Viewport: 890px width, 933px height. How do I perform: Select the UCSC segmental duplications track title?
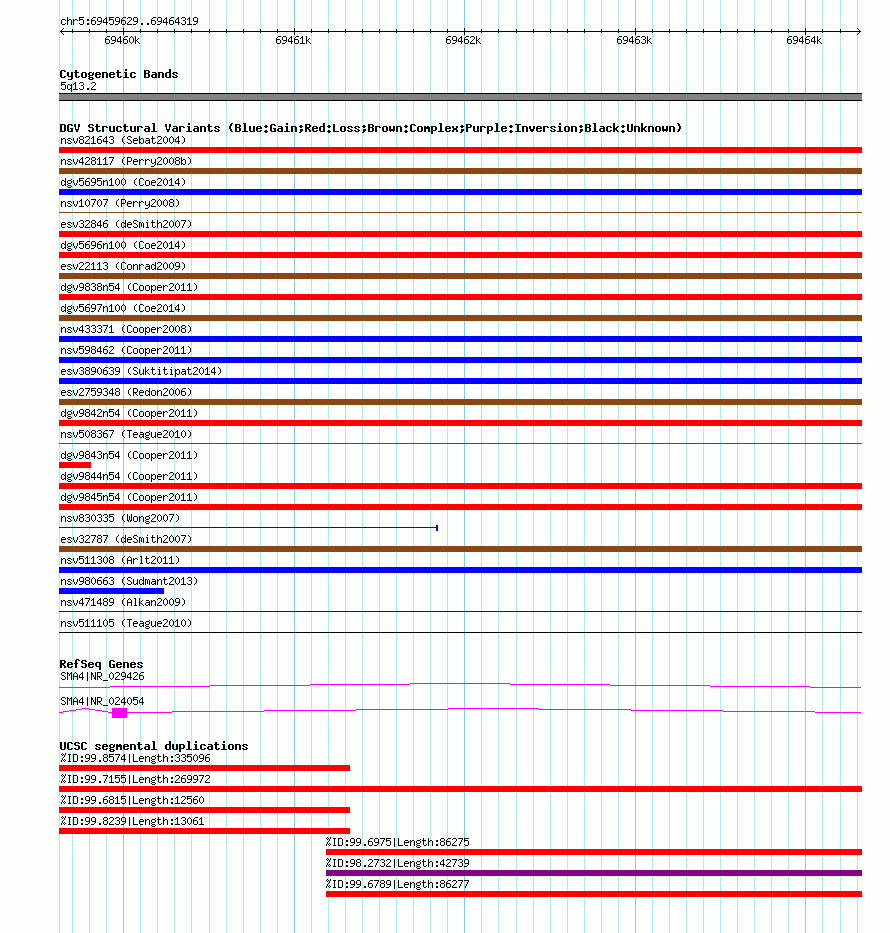pyautogui.click(x=154, y=746)
